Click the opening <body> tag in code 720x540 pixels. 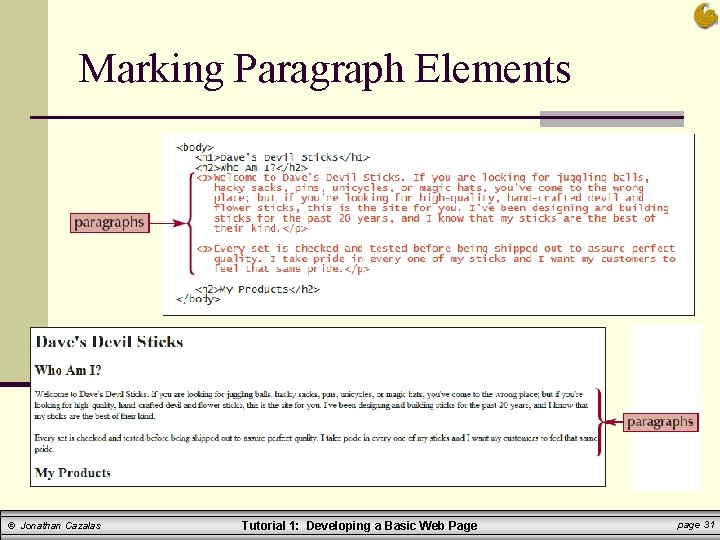(195, 147)
